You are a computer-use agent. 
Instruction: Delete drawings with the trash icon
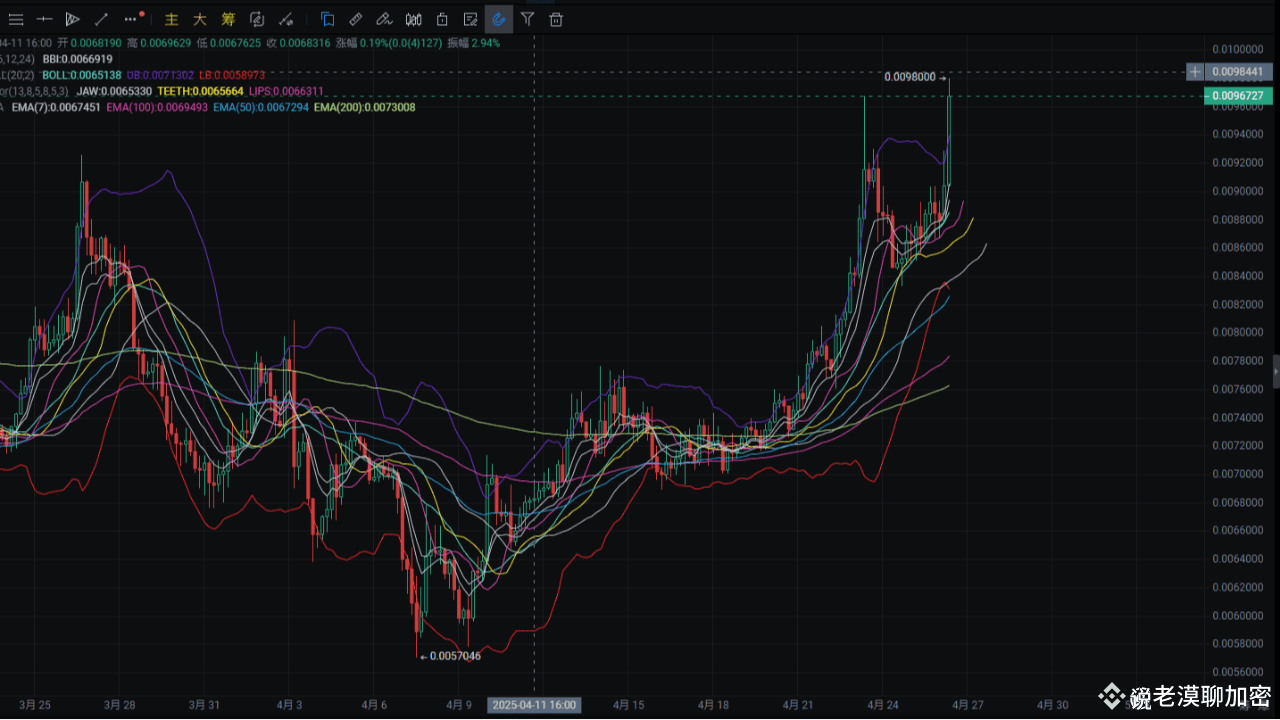pos(556,19)
